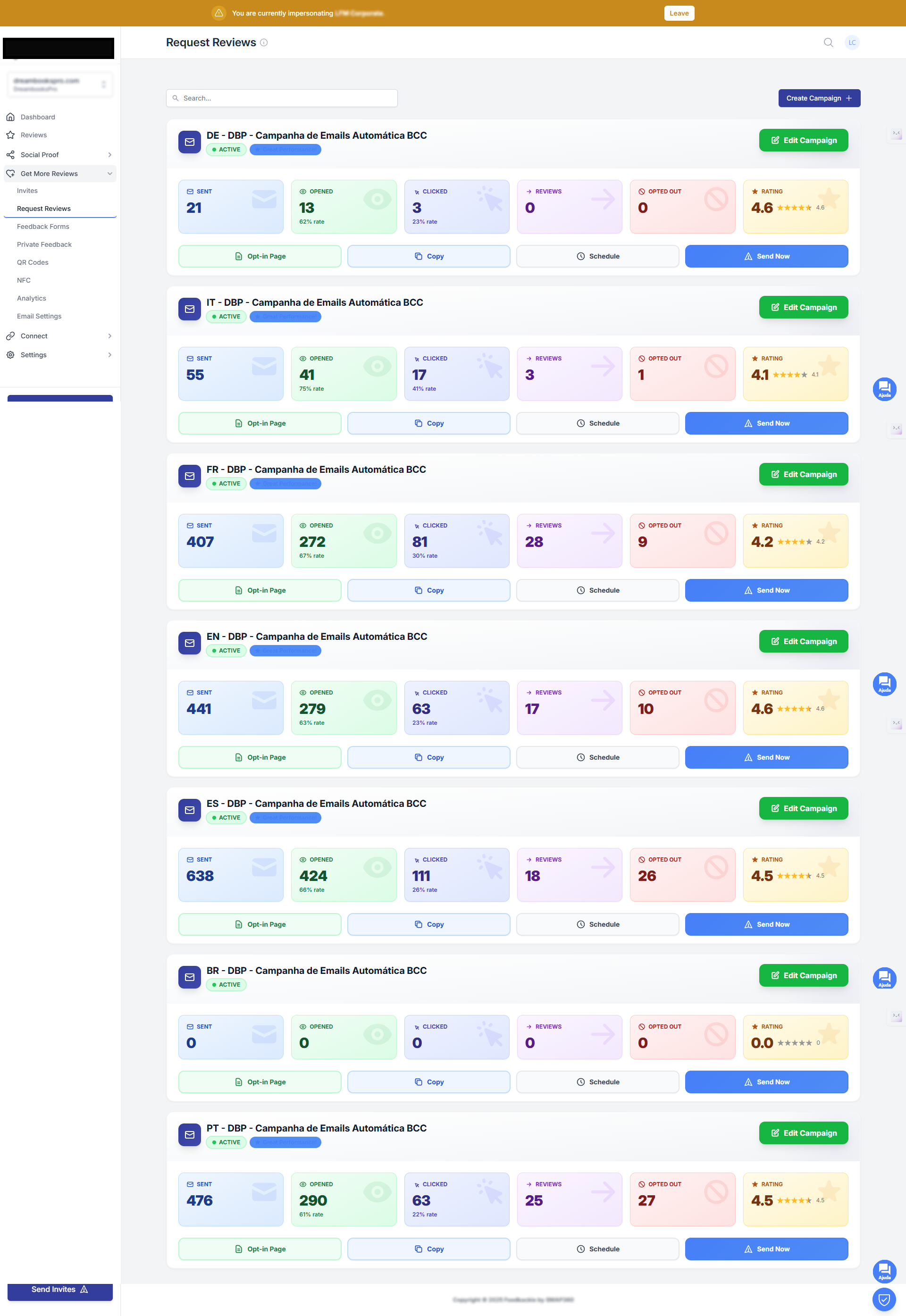Edit the FR - DBP campaign
The height and width of the screenshot is (1316, 906).
[803, 474]
